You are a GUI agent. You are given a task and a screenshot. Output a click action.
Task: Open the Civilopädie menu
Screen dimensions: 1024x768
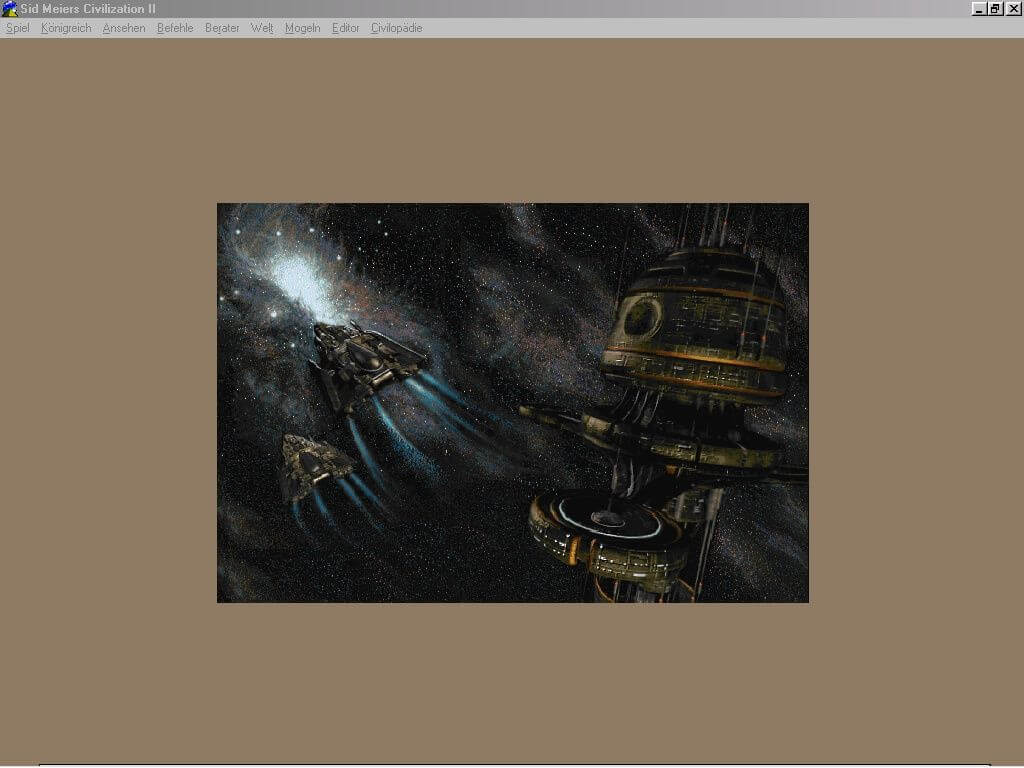[396, 28]
